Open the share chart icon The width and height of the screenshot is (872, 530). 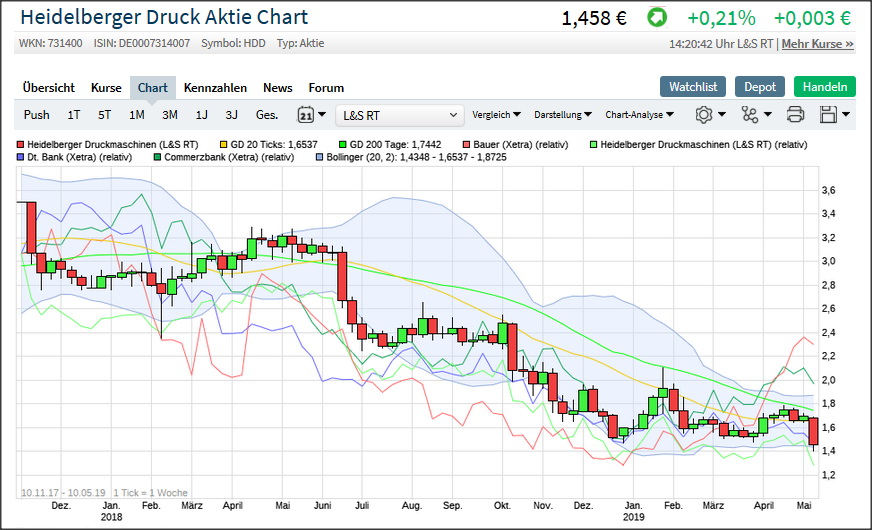pyautogui.click(x=750, y=115)
